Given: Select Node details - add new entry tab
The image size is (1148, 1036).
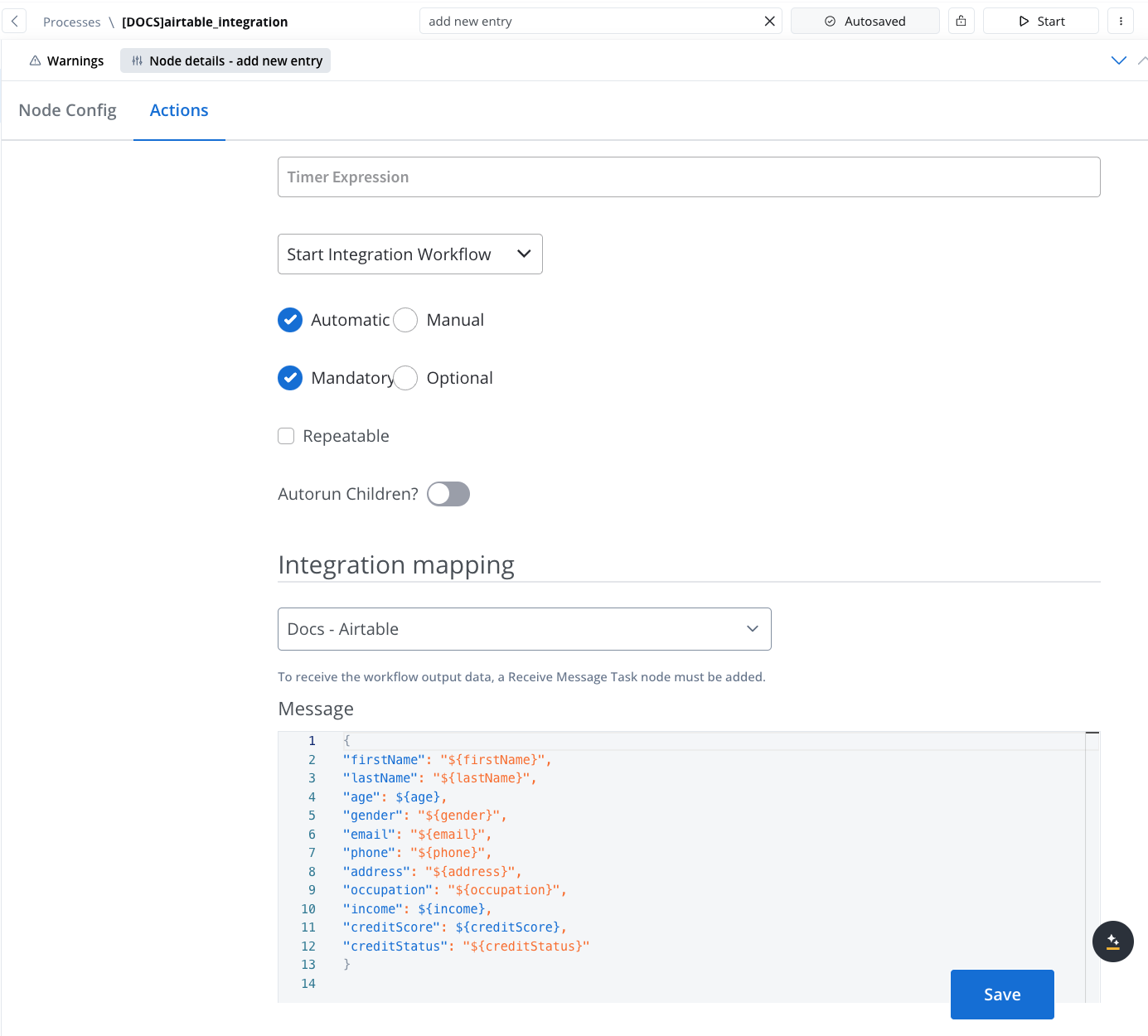Looking at the screenshot, I should pyautogui.click(x=225, y=61).
